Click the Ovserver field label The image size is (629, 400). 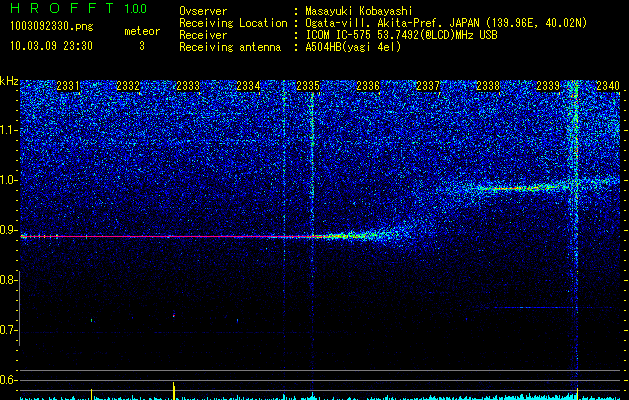(x=203, y=11)
